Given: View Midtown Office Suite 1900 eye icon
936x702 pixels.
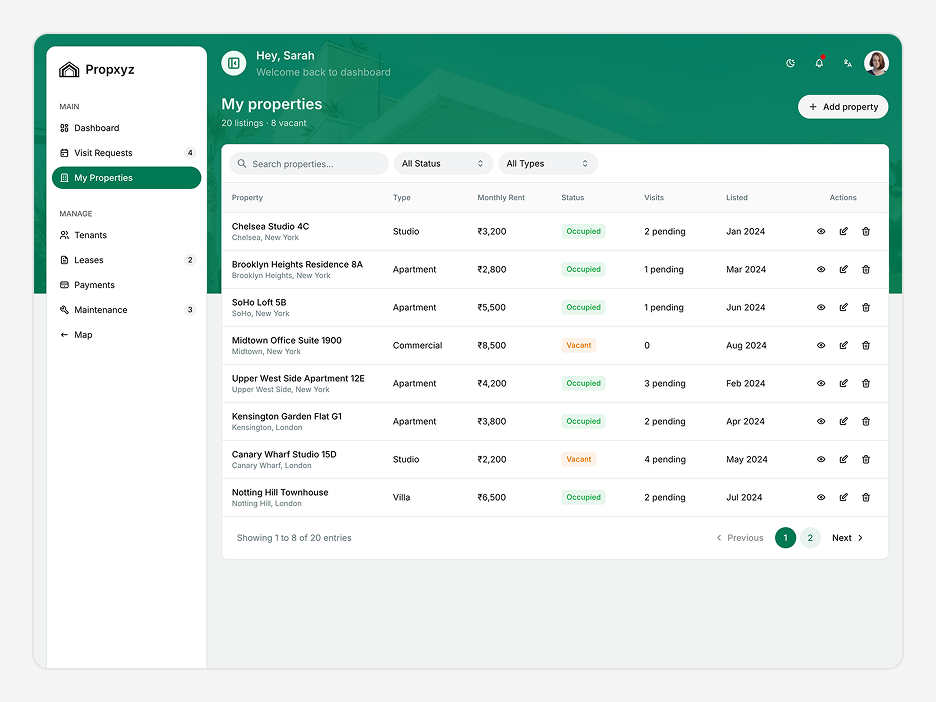Looking at the screenshot, I should click(x=821, y=345).
